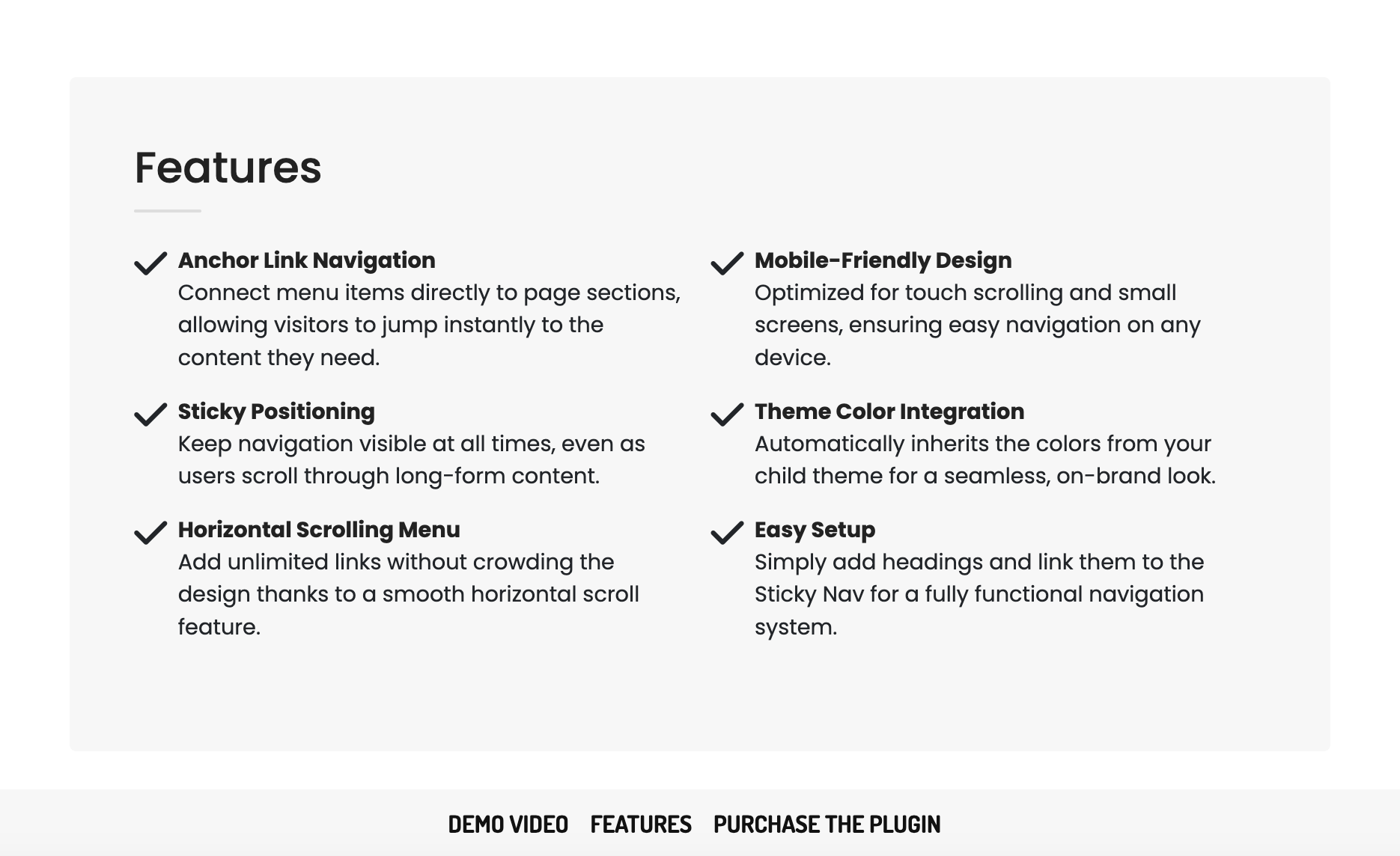Click the Easy Setup title

click(815, 530)
